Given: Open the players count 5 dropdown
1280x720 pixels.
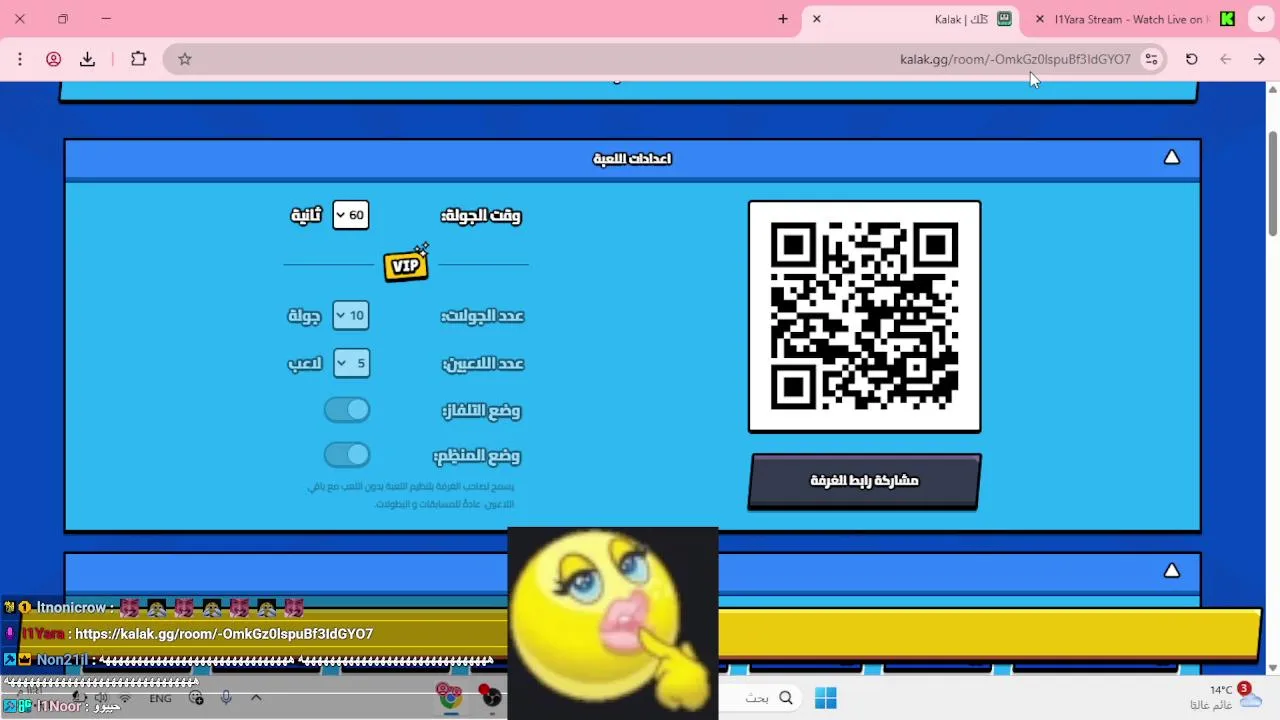Looking at the screenshot, I should 351,363.
